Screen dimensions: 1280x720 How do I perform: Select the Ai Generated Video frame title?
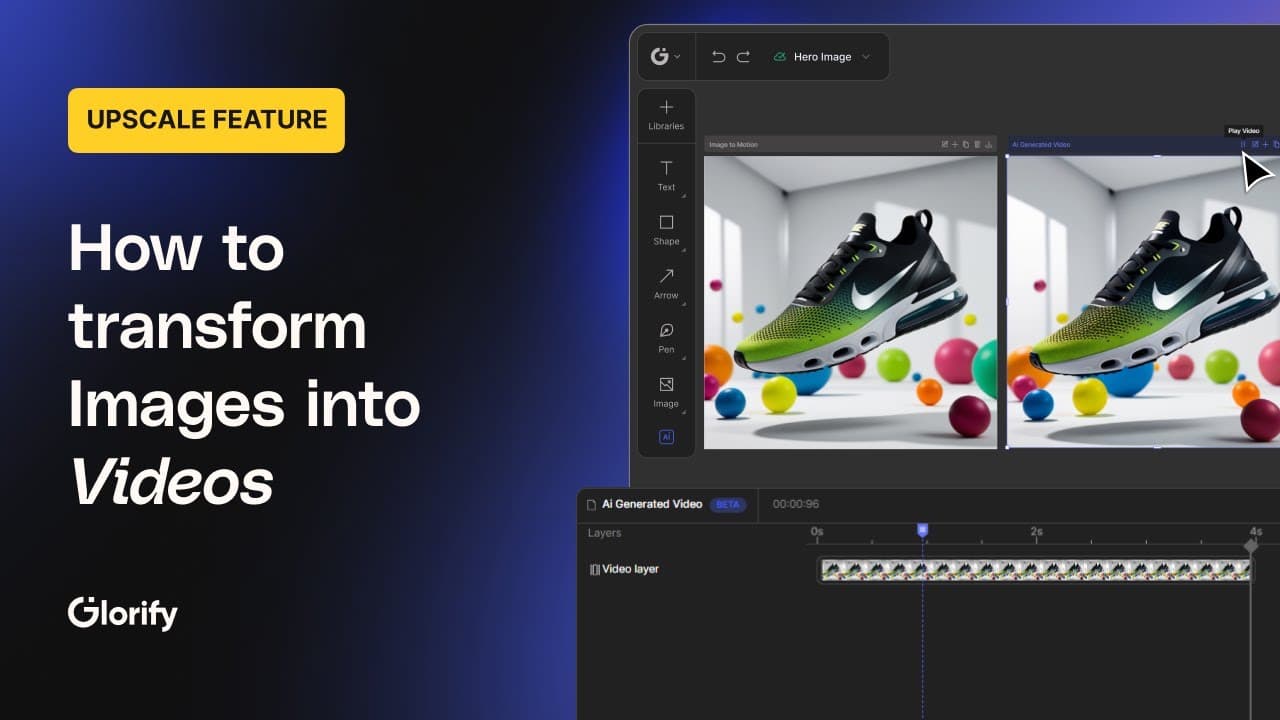1041,145
